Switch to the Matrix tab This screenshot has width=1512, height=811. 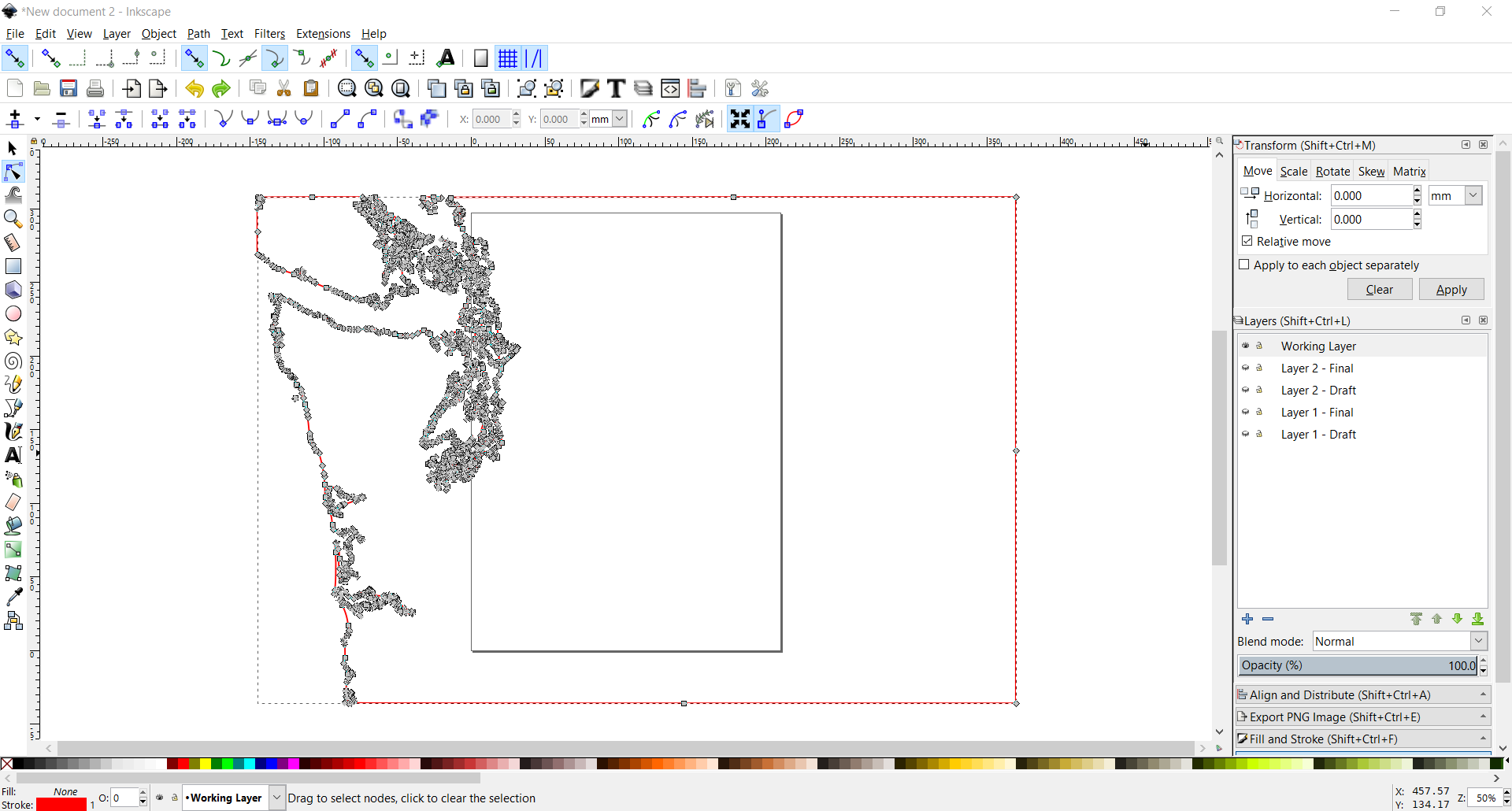(1409, 171)
